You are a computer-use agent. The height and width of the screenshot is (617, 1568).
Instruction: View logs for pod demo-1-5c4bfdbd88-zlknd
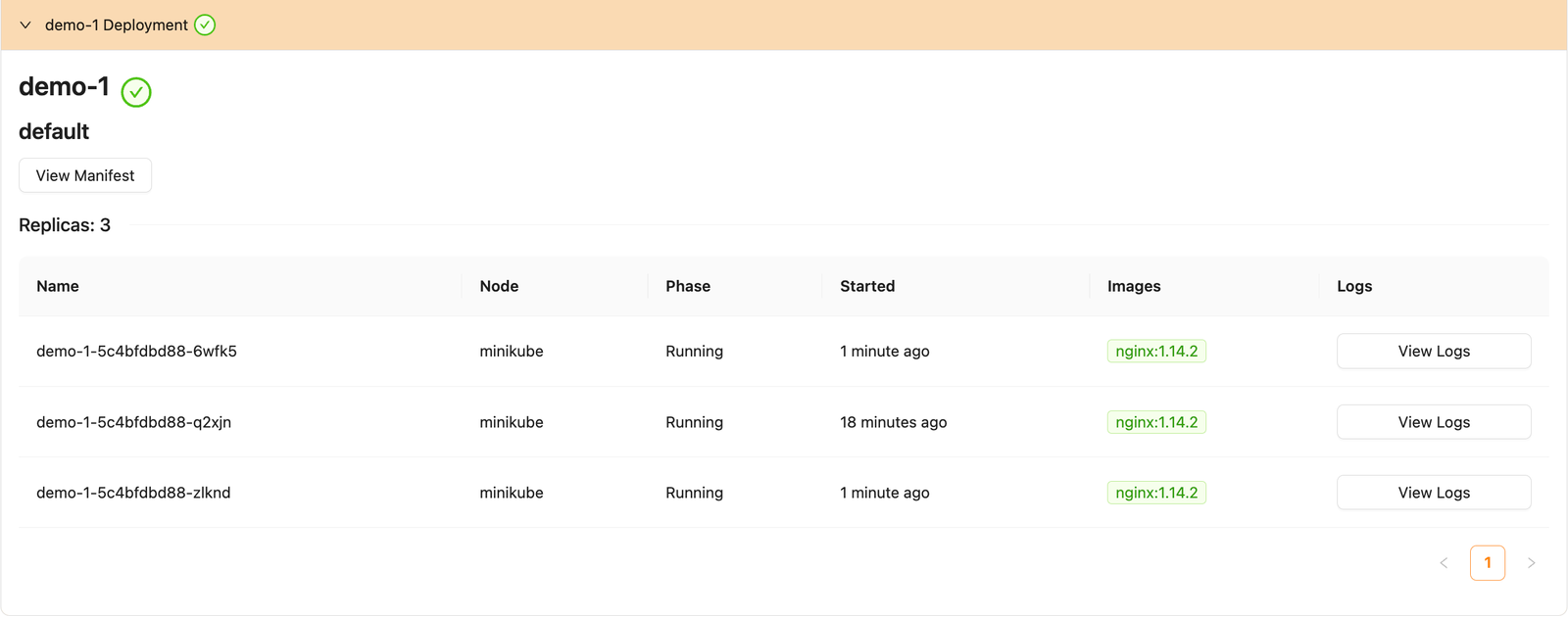pos(1433,493)
